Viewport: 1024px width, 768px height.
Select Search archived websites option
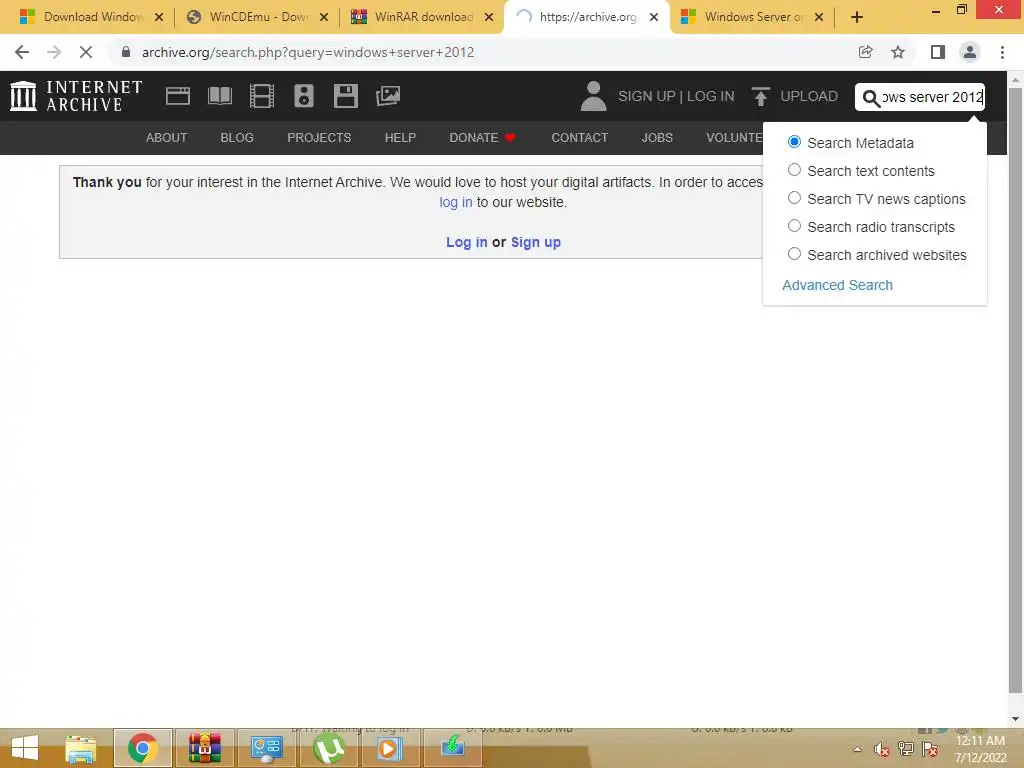click(794, 255)
